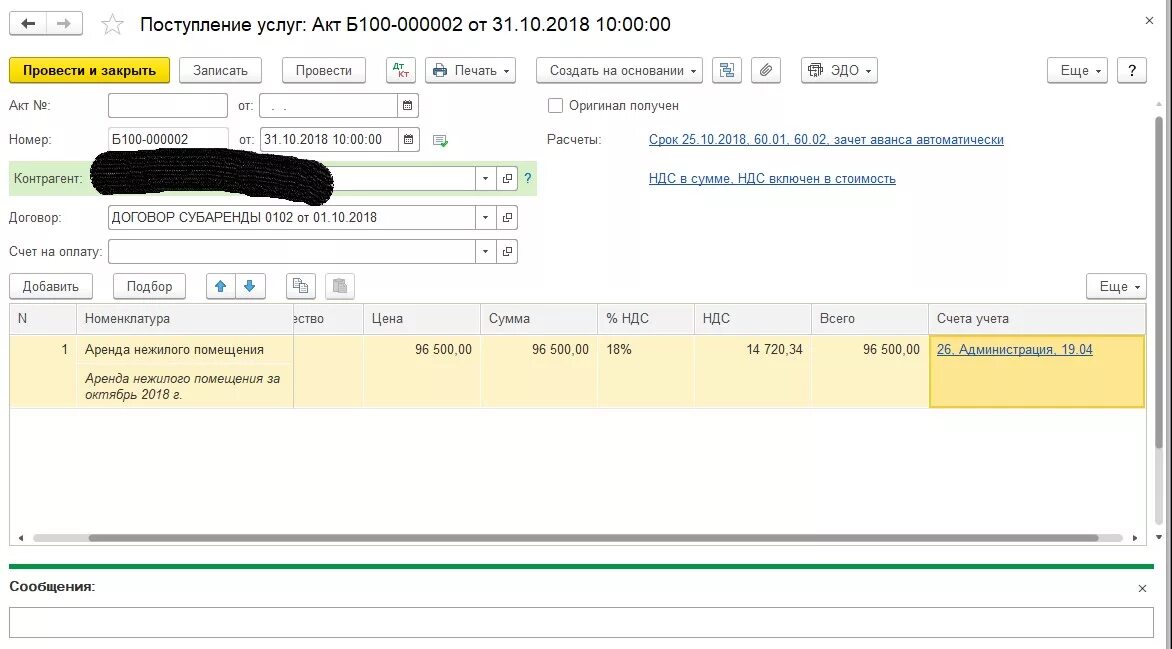Move the table row down with the down arrow
The height and width of the screenshot is (649, 1172).
250,286
